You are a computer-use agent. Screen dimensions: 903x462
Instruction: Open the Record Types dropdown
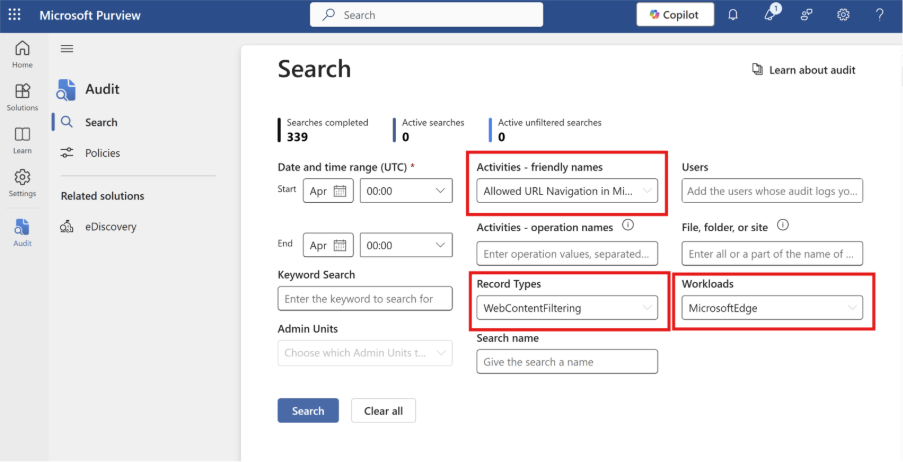point(567,308)
